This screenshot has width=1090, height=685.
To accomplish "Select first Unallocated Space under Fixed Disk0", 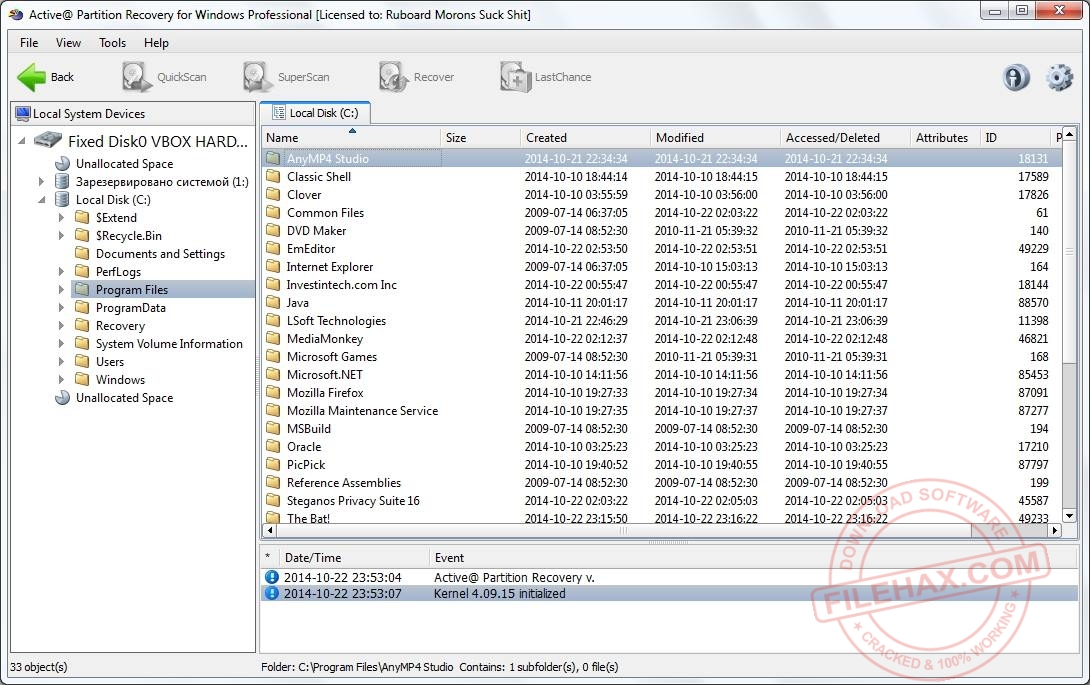I will click(124, 164).
